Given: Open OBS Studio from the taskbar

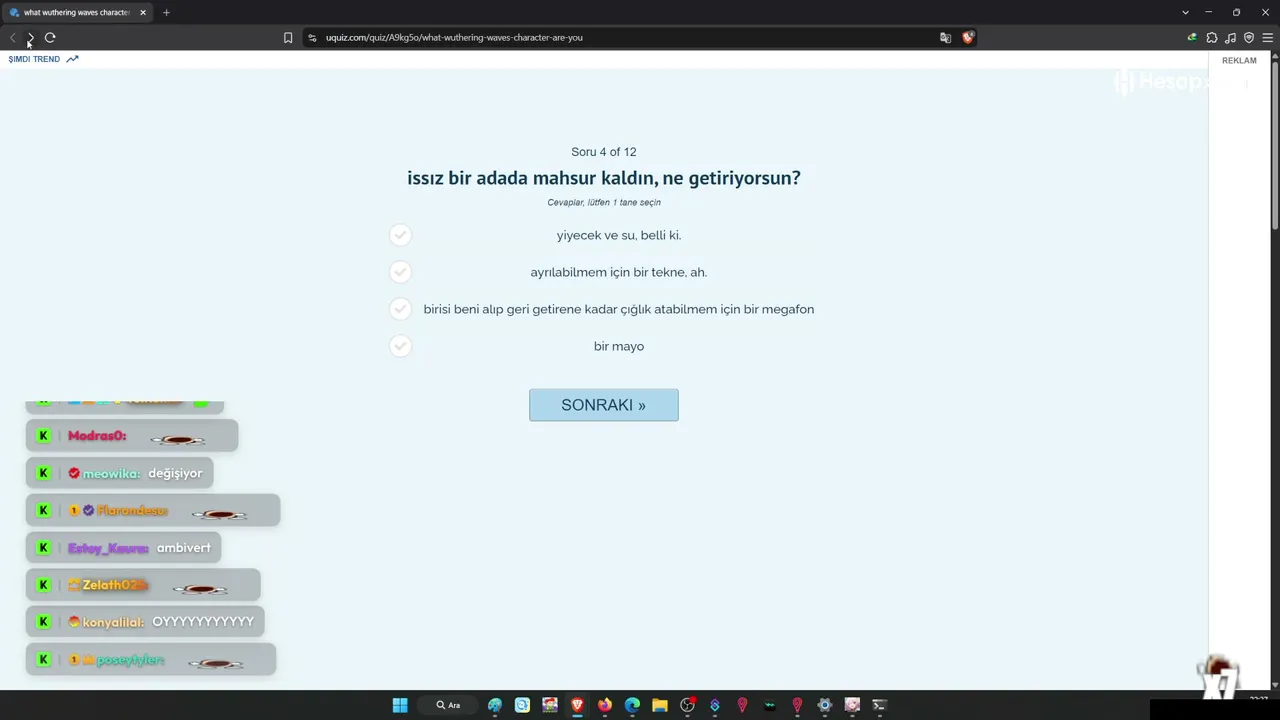Looking at the screenshot, I should pos(687,705).
